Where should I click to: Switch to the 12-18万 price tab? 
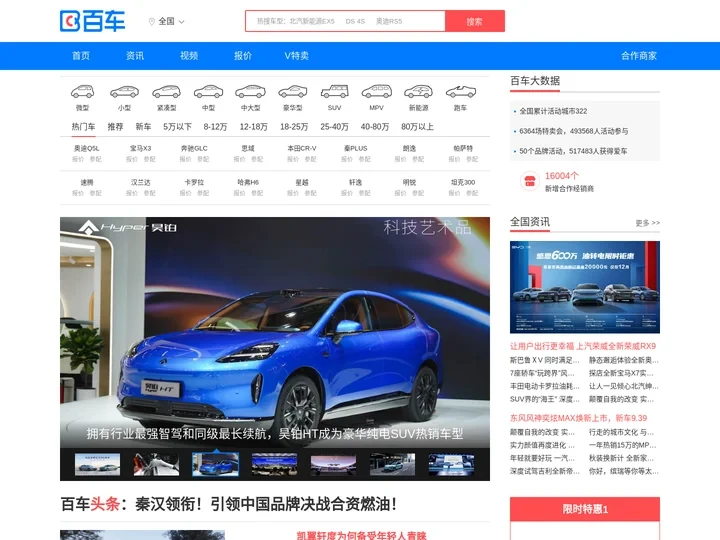pos(253,127)
